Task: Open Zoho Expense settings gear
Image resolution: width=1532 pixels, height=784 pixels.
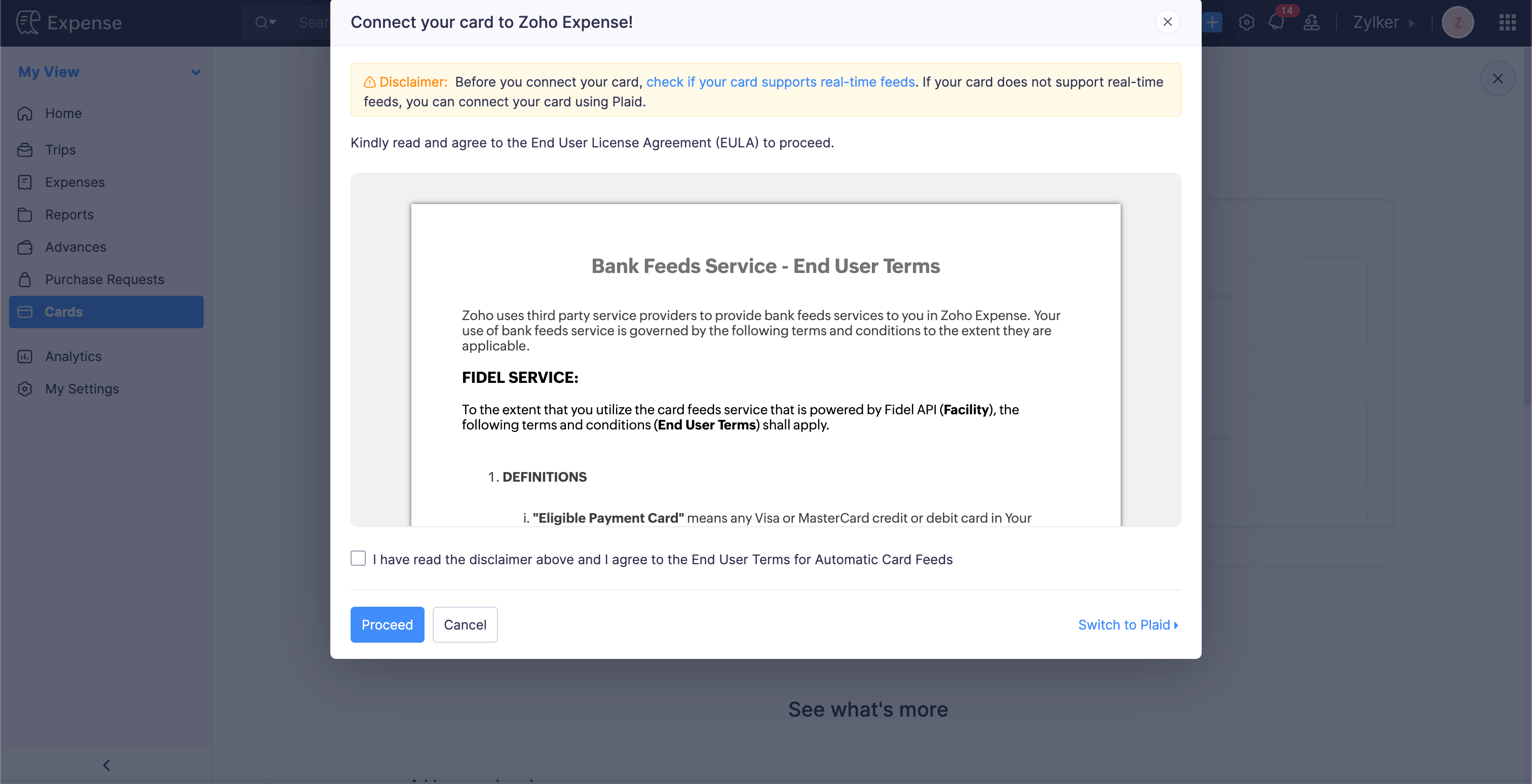Action: (1246, 22)
